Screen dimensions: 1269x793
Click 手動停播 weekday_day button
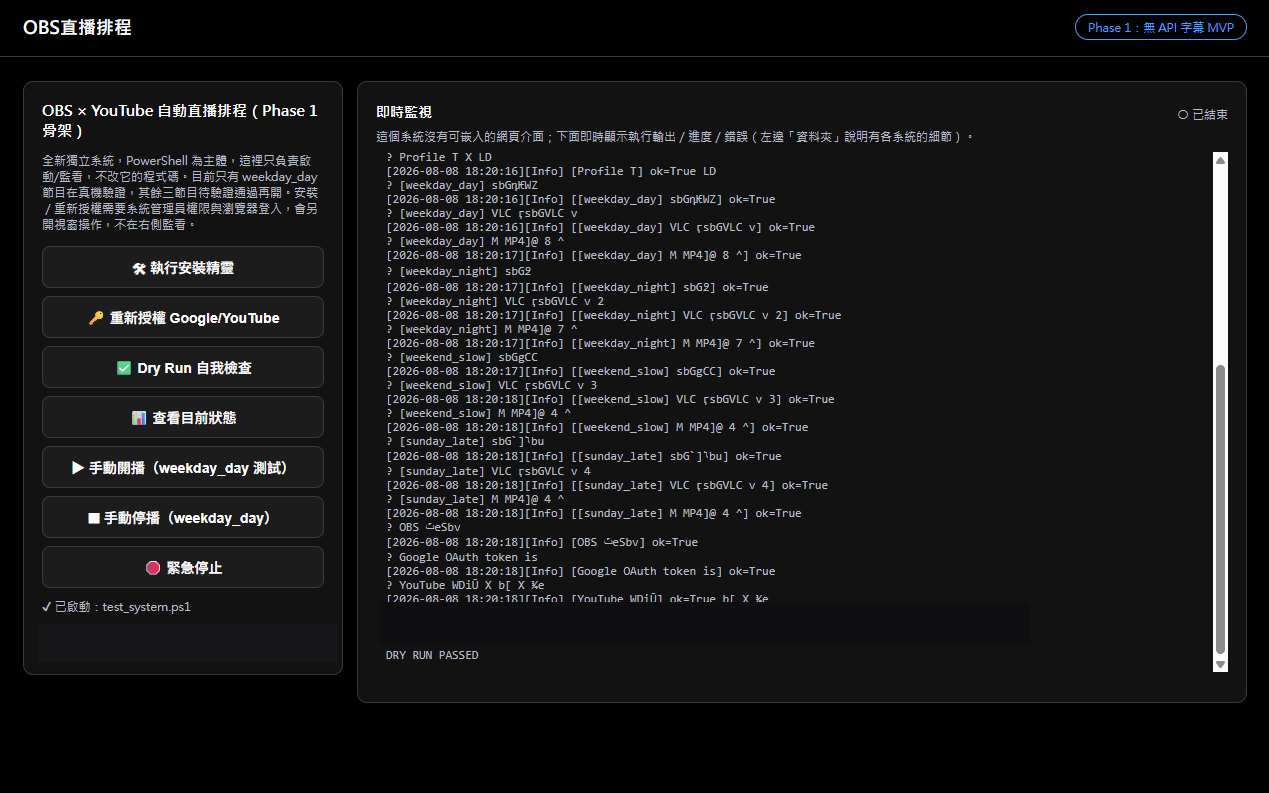(183, 517)
